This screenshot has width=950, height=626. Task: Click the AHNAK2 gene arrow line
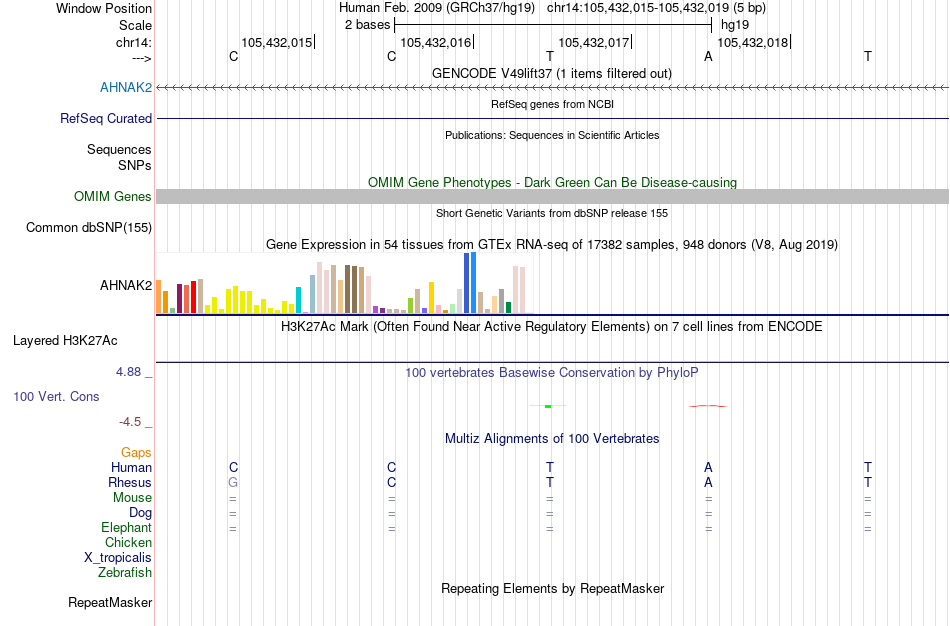[x=553, y=88]
